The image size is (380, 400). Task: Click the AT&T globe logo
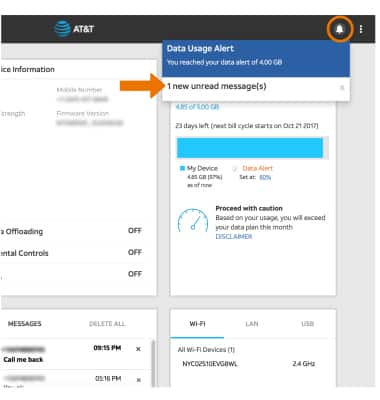(x=62, y=29)
